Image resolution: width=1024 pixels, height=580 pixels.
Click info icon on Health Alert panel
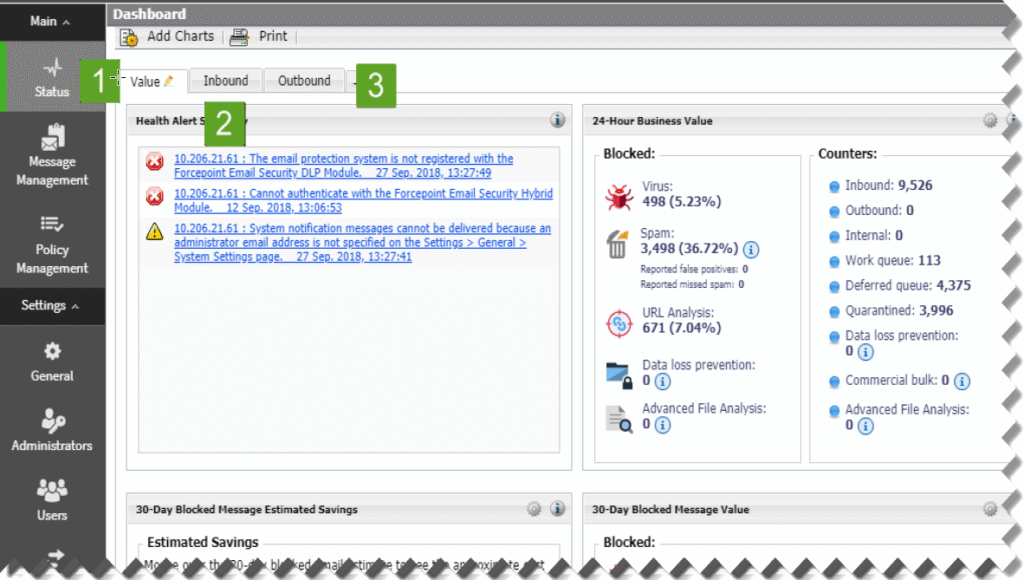(x=557, y=121)
